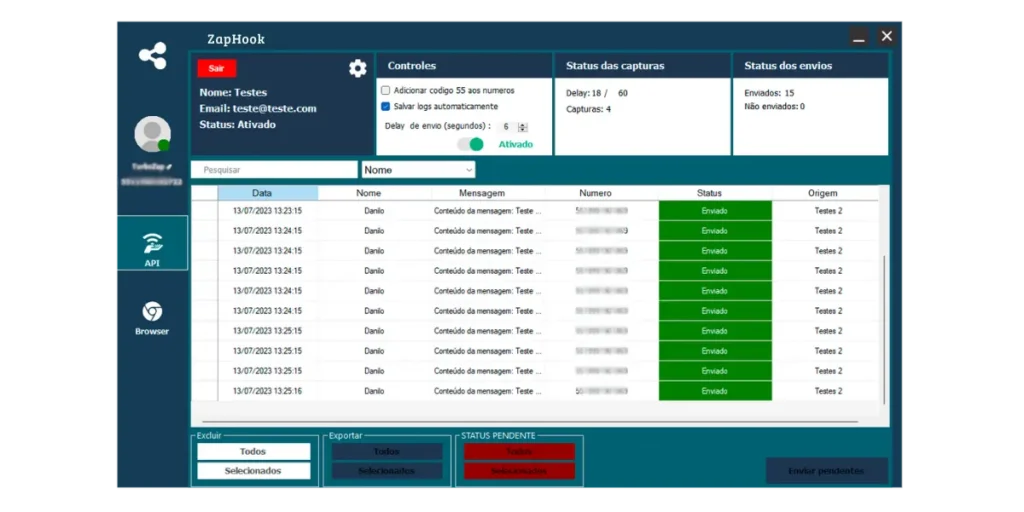
Task: Click STATUS PENDENTE Todos red button
Action: (519, 451)
